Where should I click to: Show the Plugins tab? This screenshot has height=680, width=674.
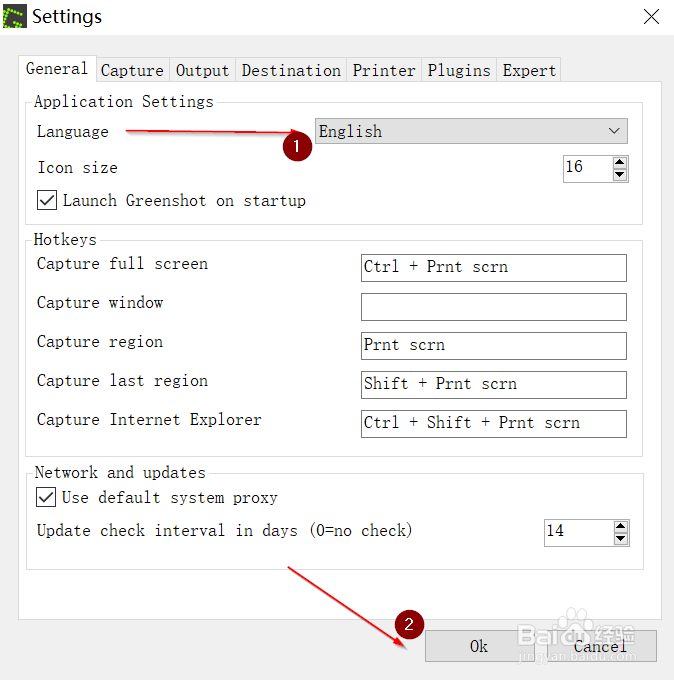coord(459,70)
